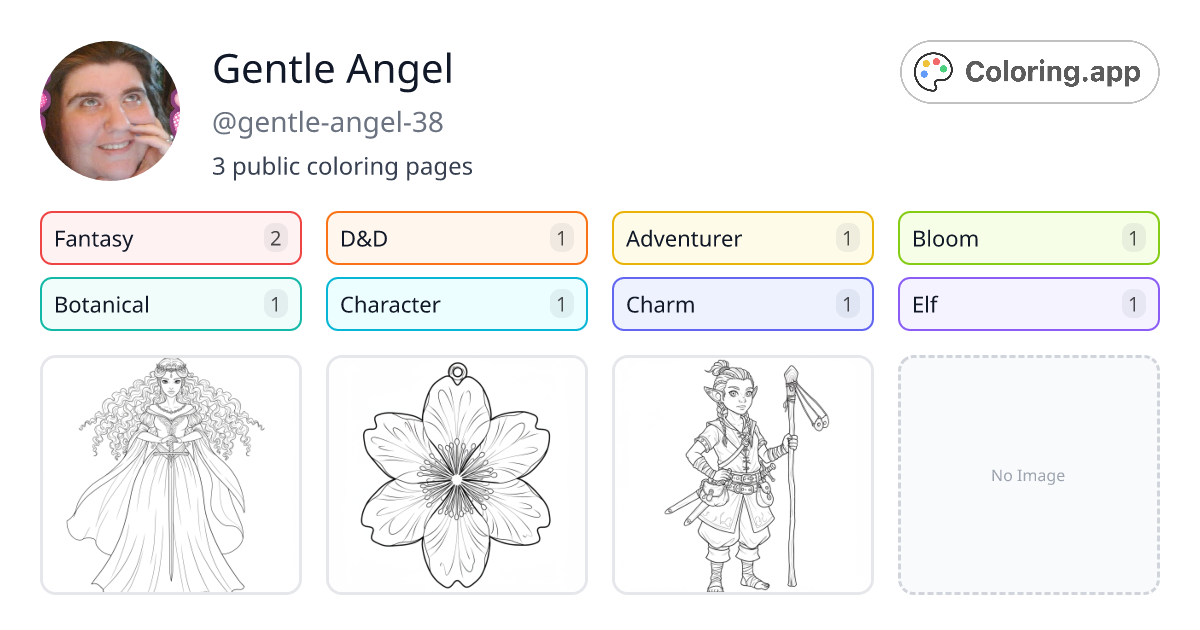Image resolution: width=1200 pixels, height=630 pixels.
Task: Open the elf adventurer coloring page
Action: pos(742,474)
